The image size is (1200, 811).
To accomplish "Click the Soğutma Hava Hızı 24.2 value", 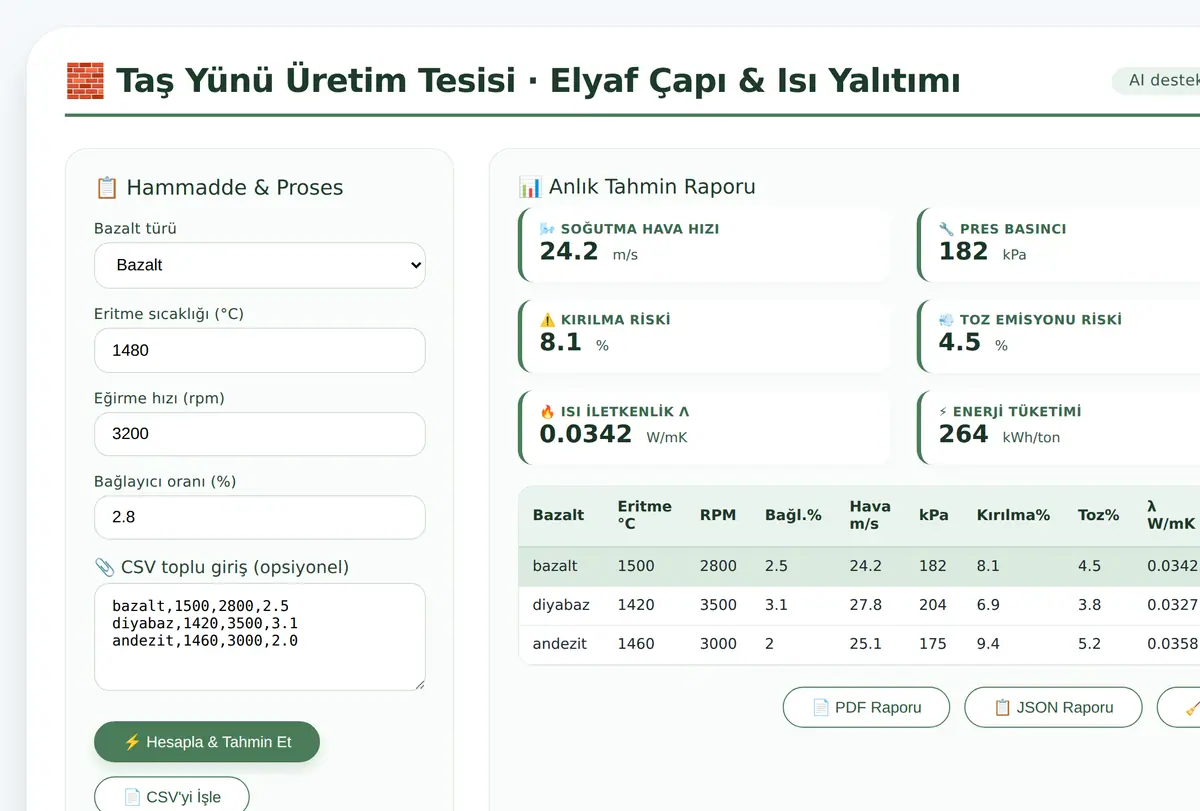I will click(569, 251).
